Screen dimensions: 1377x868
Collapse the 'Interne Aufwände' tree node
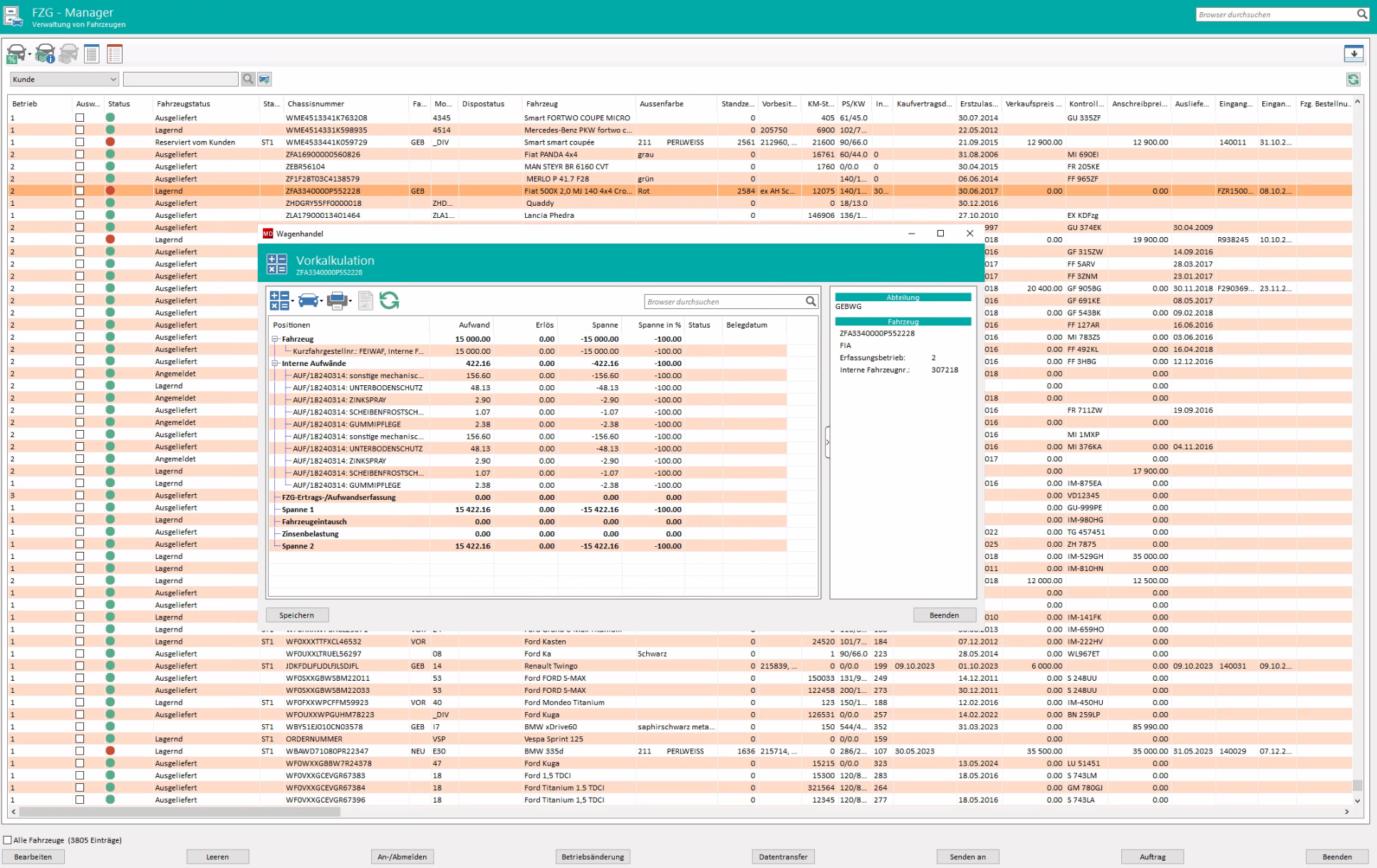[x=276, y=363]
